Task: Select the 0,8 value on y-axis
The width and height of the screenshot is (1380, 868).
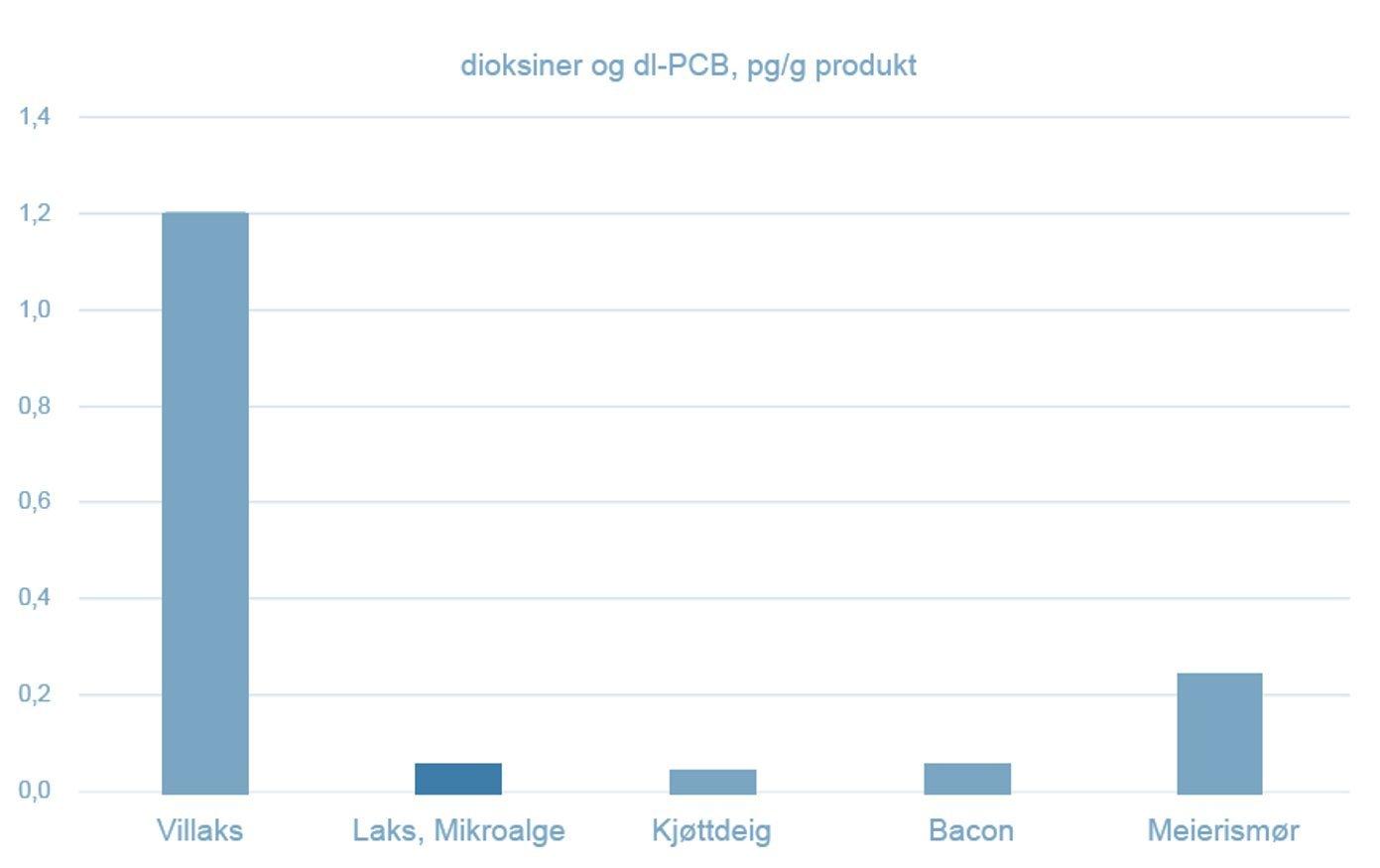Action: tap(34, 406)
